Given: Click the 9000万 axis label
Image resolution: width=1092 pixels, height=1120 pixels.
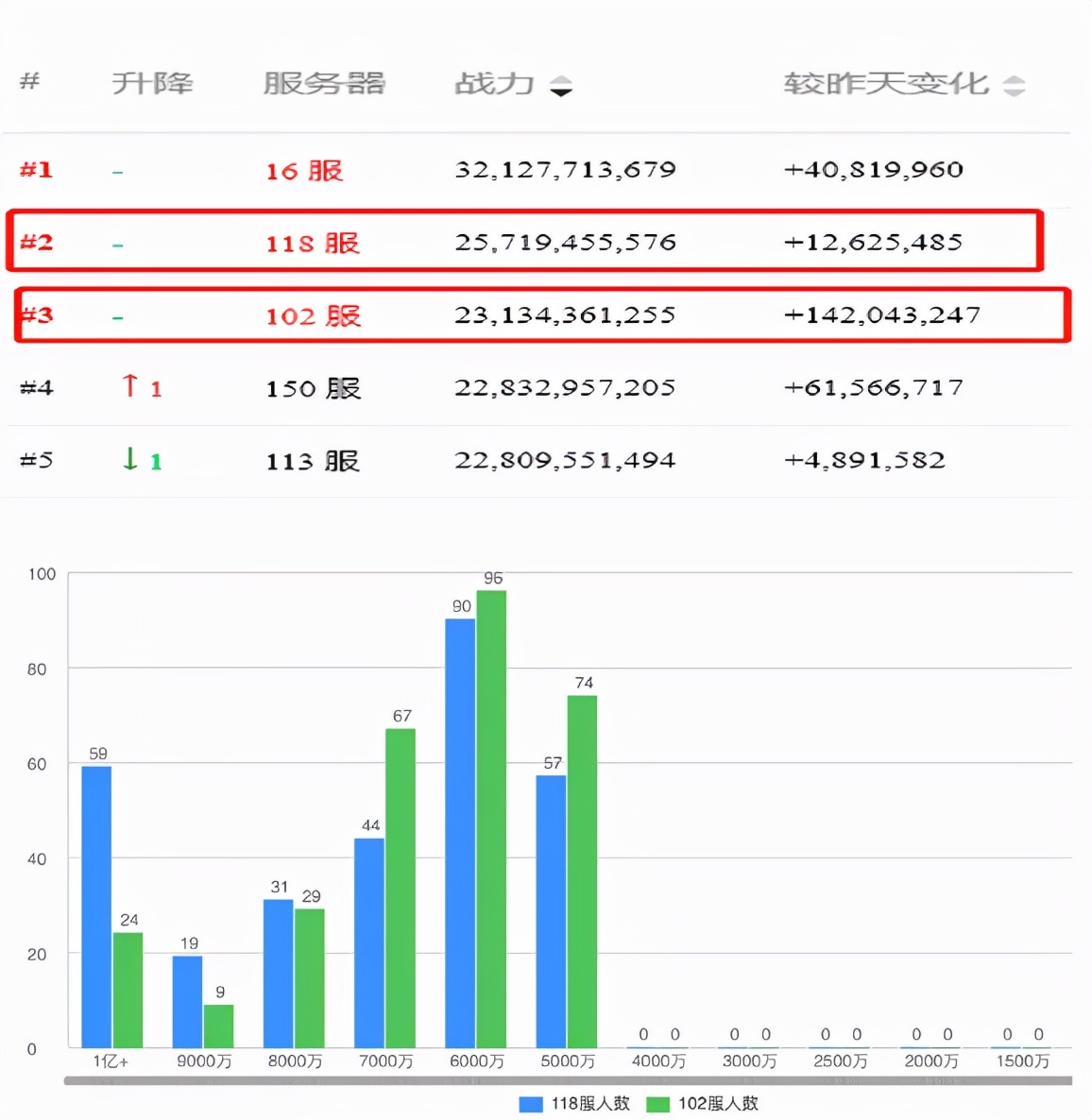Looking at the screenshot, I should coord(204,1061).
